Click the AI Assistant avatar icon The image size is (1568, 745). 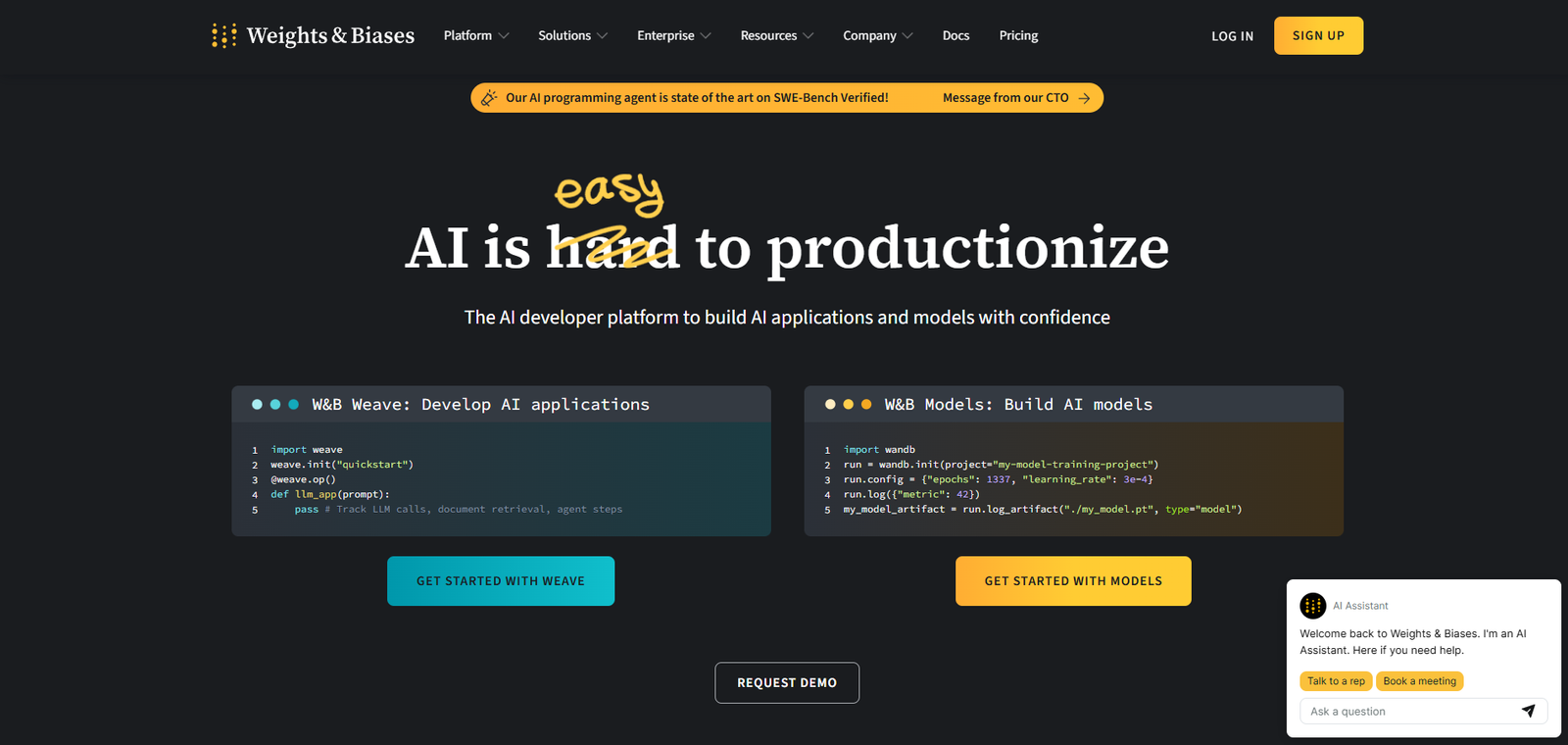pos(1312,606)
